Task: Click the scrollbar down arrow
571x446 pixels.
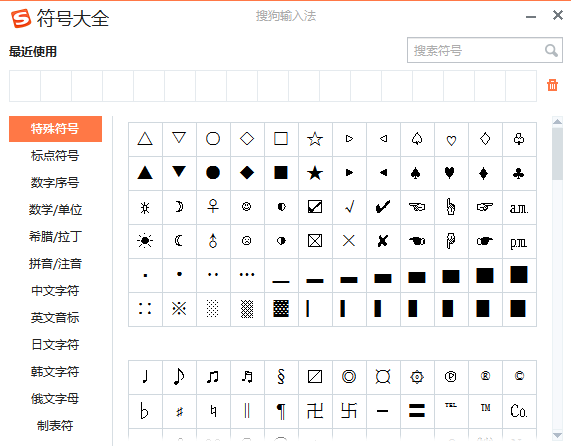Action: pyautogui.click(x=558, y=435)
